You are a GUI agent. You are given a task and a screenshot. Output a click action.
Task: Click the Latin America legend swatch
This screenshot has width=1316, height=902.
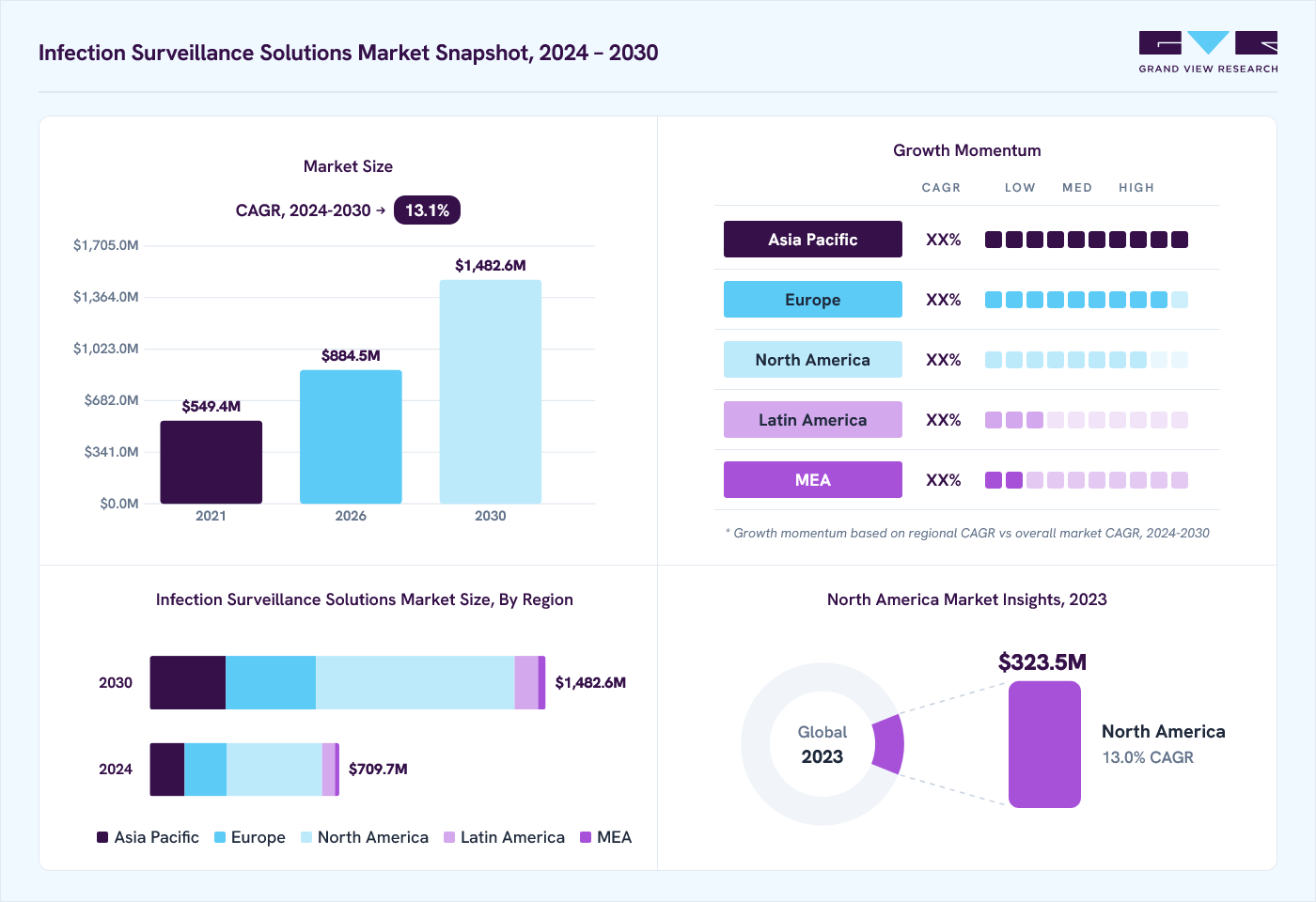(x=449, y=837)
